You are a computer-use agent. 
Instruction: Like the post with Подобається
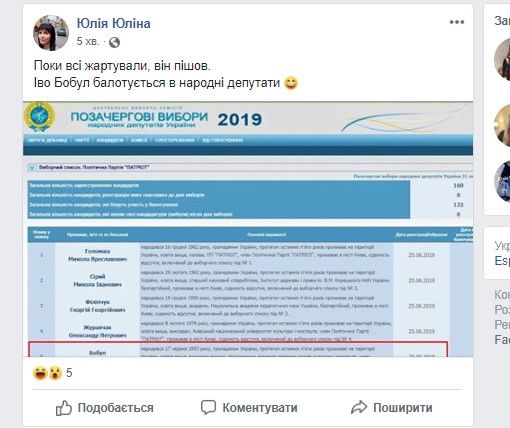[x=105, y=408]
